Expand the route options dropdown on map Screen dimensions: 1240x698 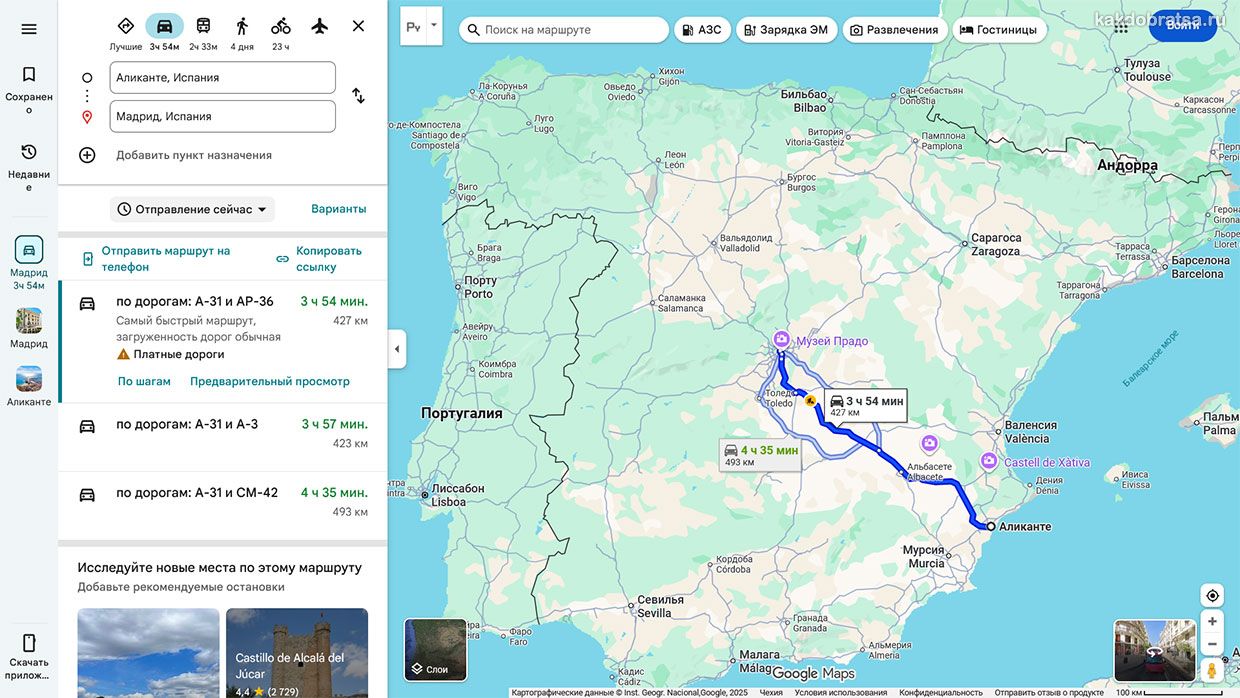click(433, 26)
